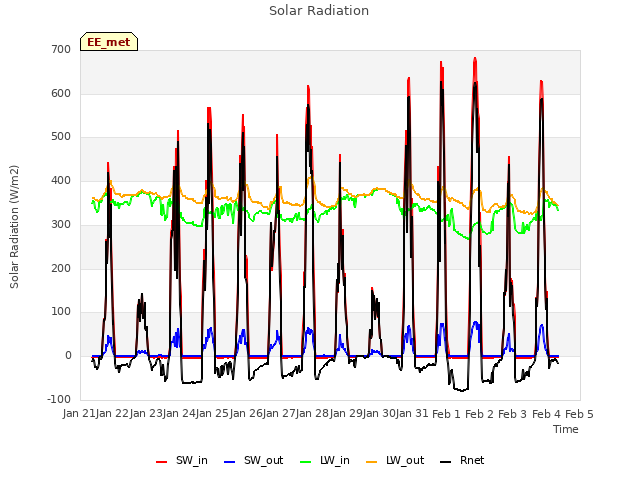Click the Jan 23 x-axis tick label
This screenshot has width=640, height=480.
146,413
